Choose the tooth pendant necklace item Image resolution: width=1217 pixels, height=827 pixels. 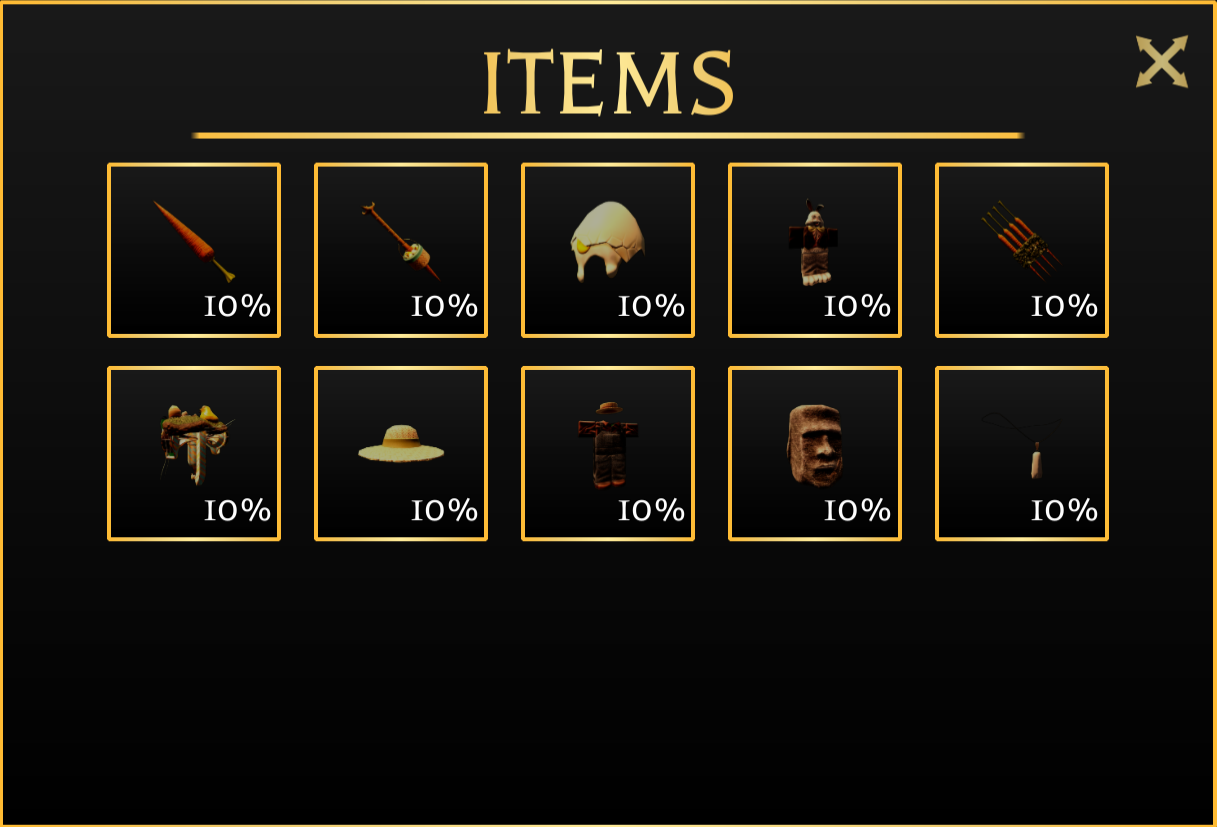(1022, 454)
